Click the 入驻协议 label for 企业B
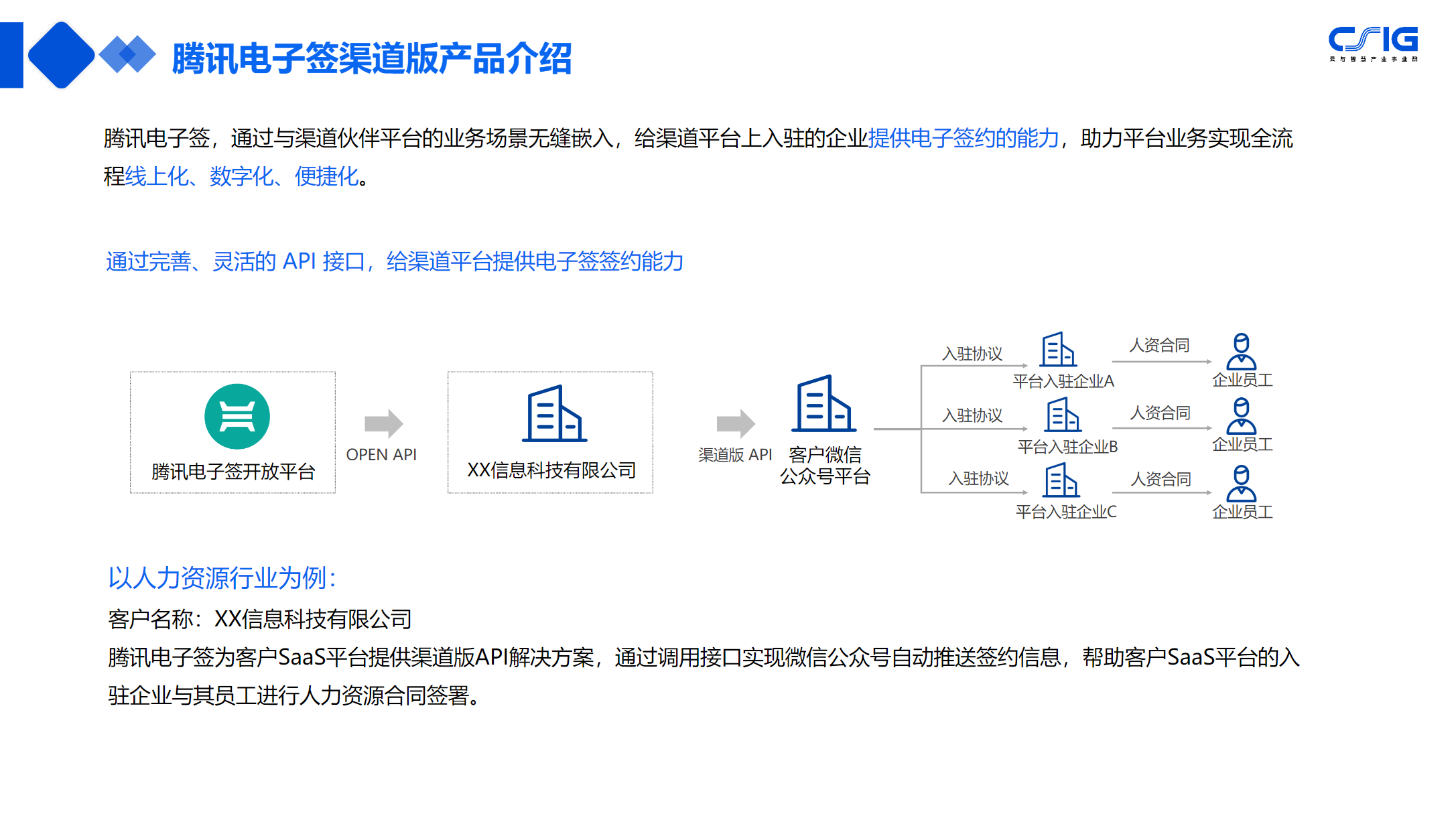Viewport: 1456px width, 818px height. (x=972, y=415)
